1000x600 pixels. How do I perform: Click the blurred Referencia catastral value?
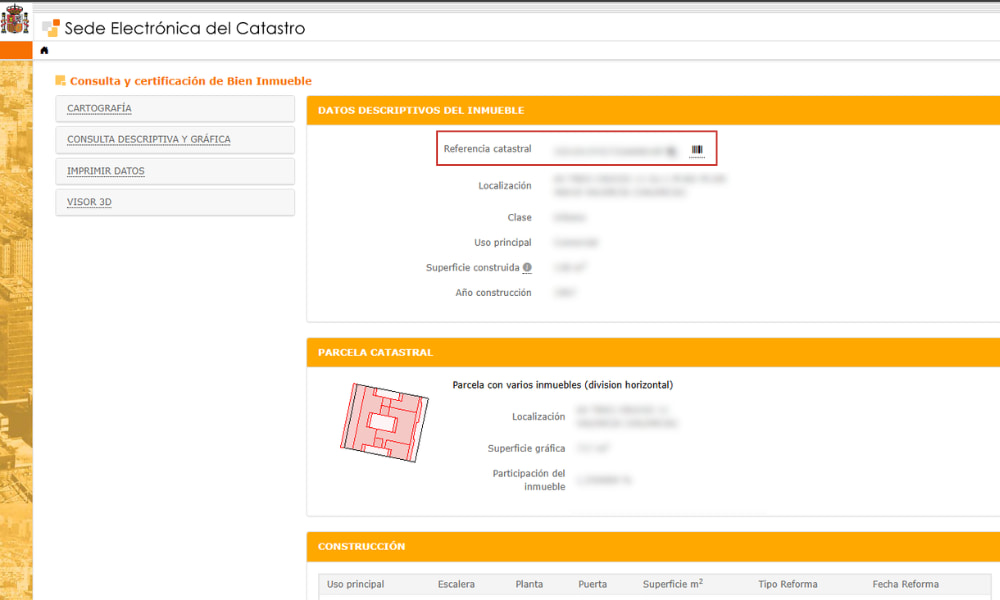point(605,150)
